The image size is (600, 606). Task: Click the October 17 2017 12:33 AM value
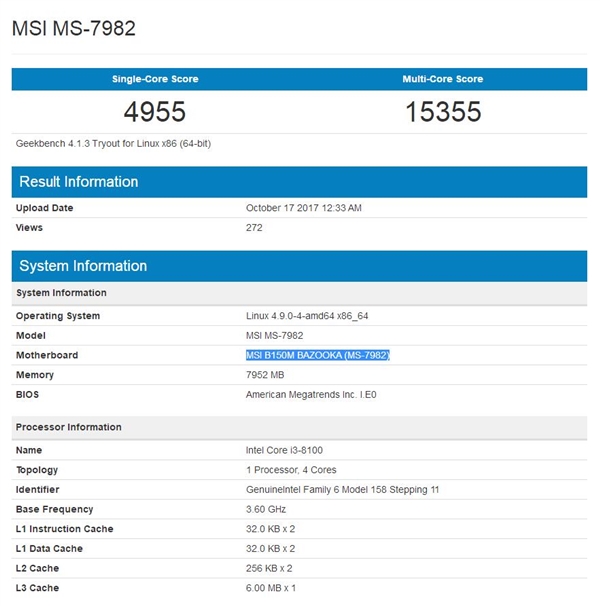click(x=303, y=208)
